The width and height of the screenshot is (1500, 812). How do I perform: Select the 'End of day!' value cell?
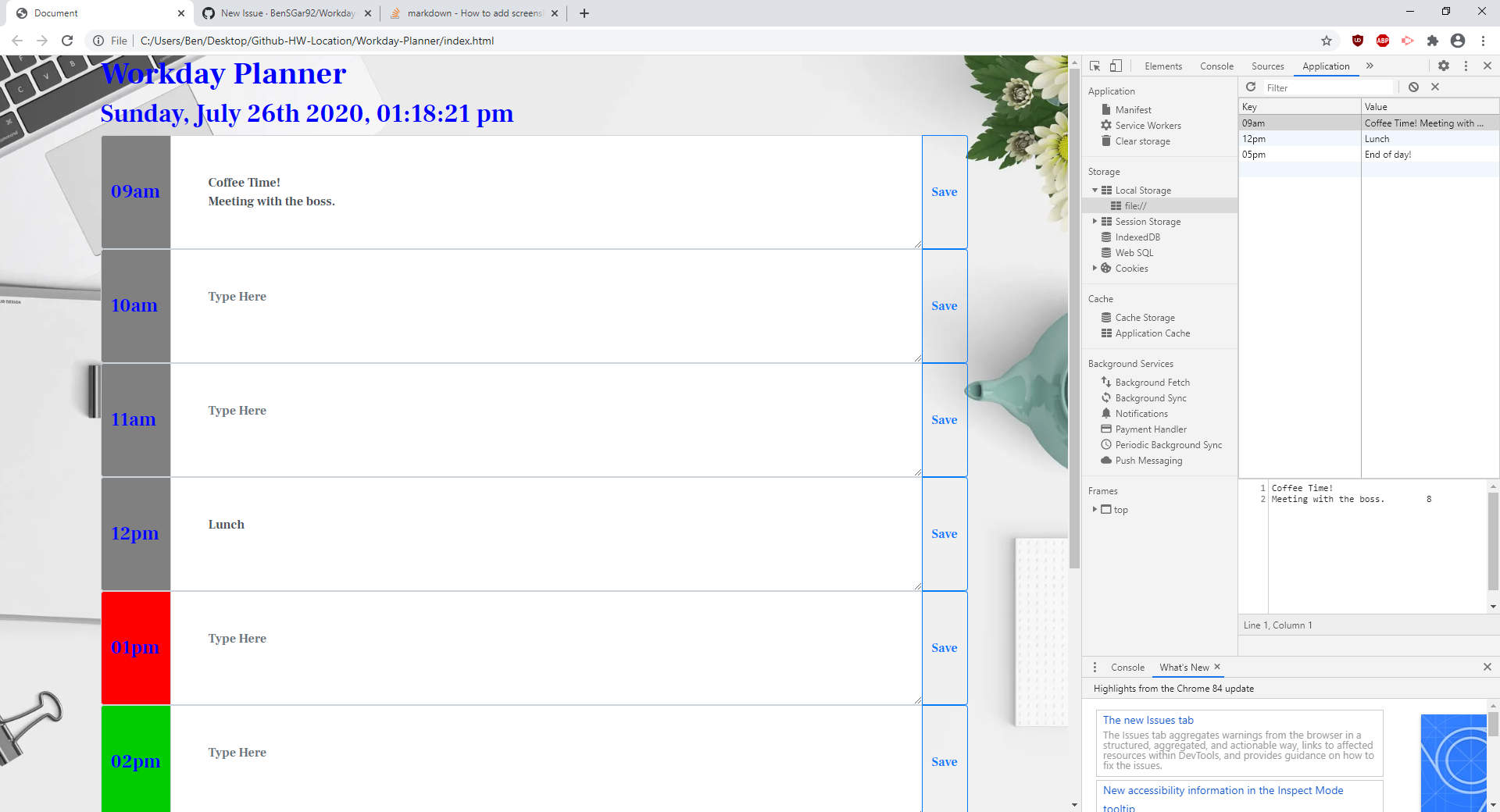pyautogui.click(x=1430, y=155)
